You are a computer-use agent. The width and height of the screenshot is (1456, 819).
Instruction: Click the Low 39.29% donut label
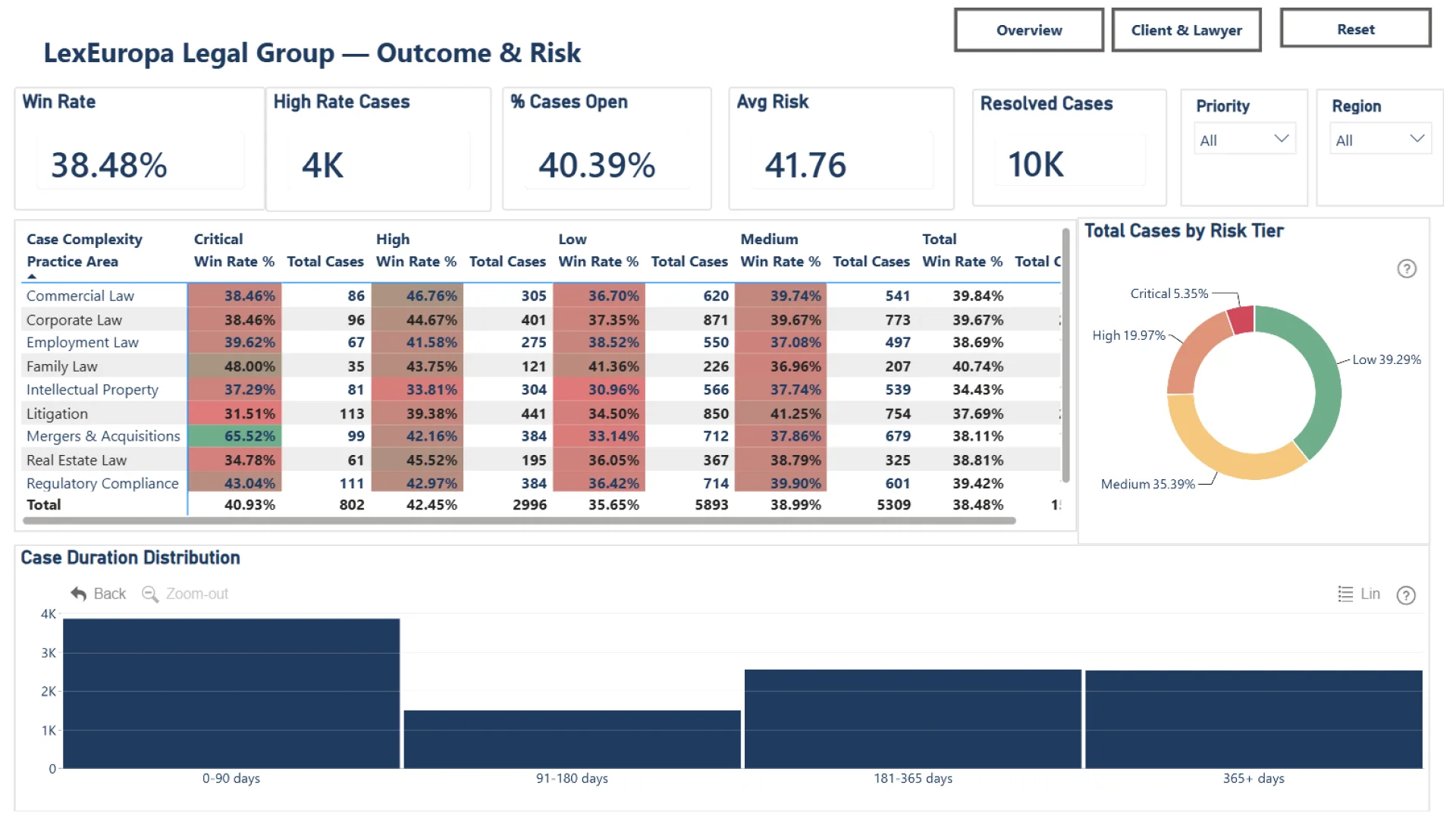coord(1387,359)
